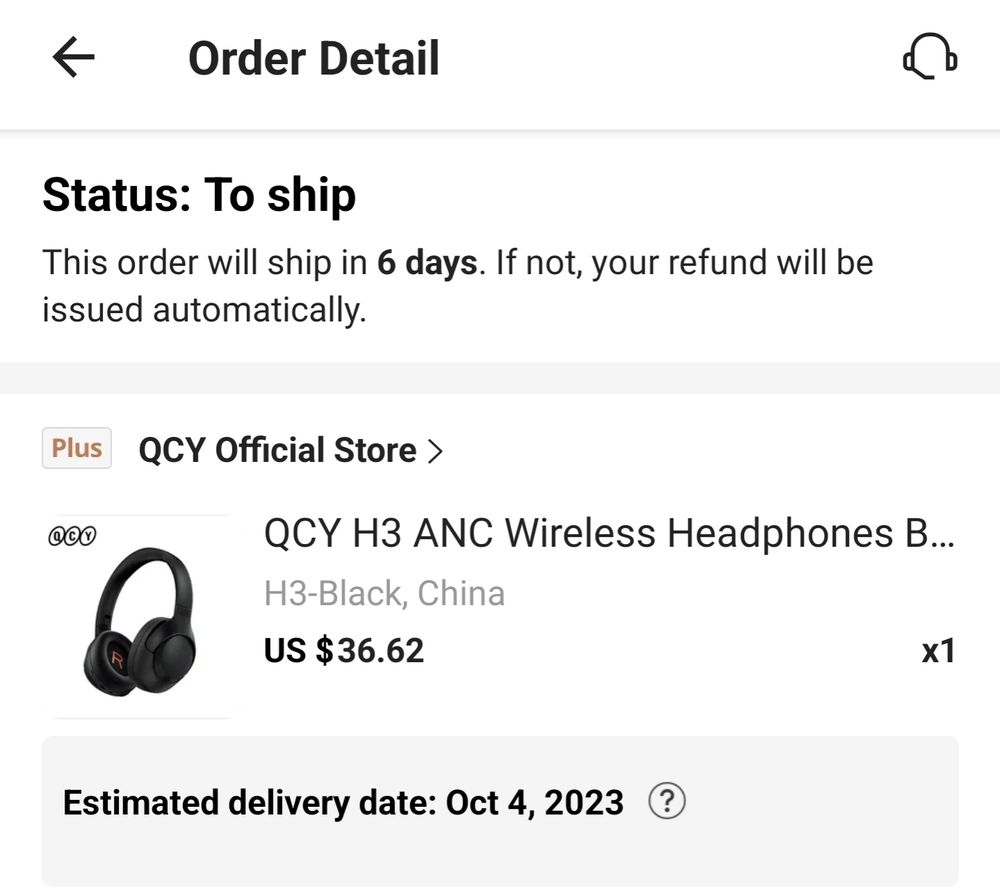Open customer support headset icon
1000x887 pixels.
click(930, 57)
